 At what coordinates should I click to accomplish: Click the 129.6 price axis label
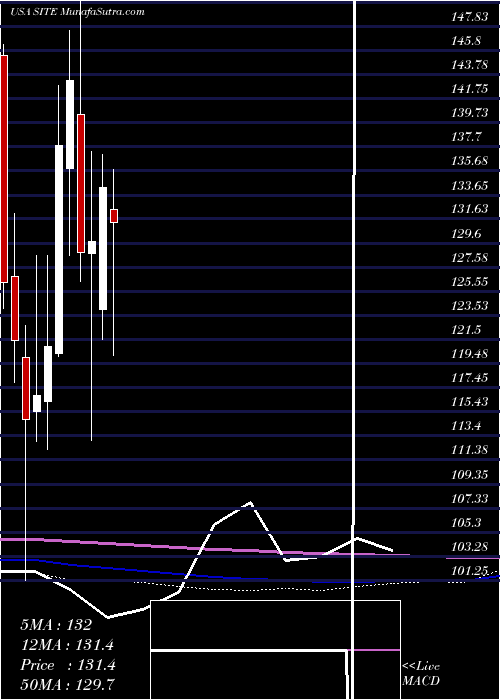click(x=466, y=233)
